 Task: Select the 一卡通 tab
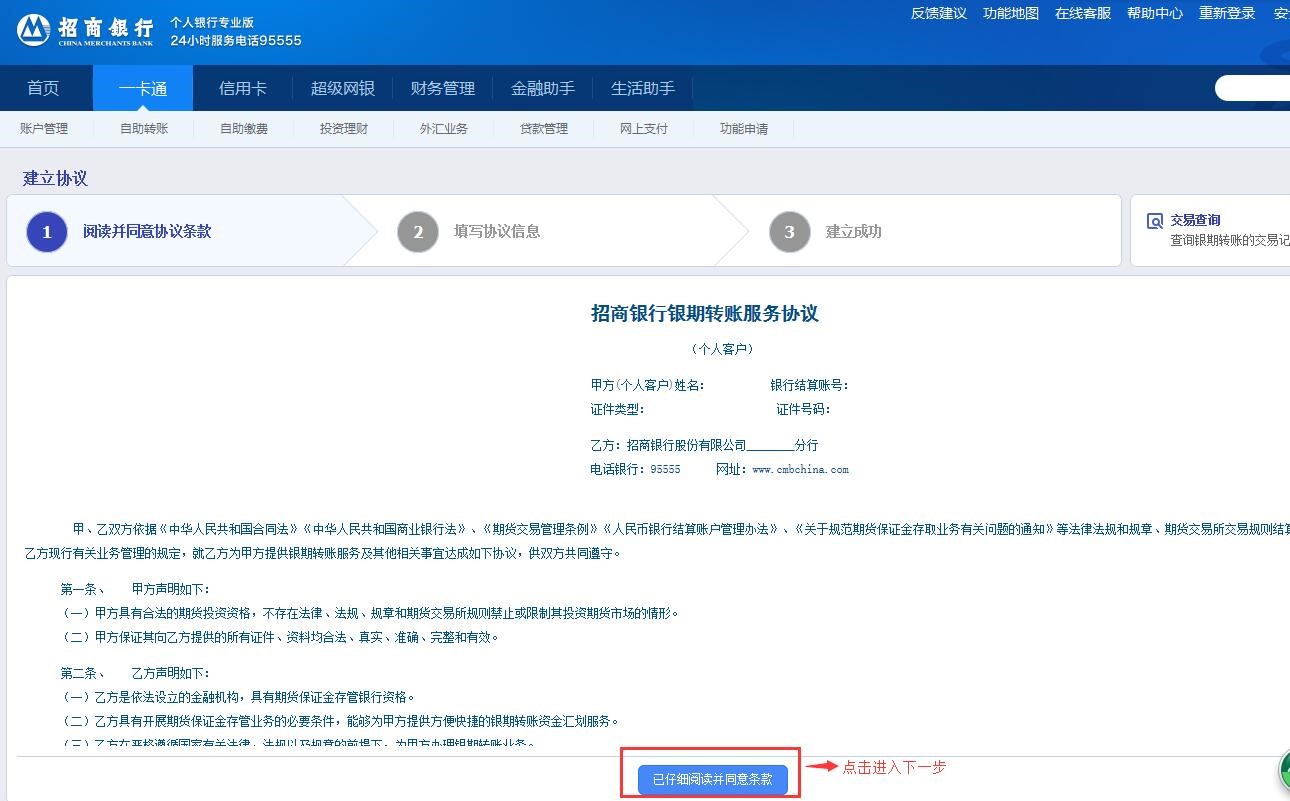point(143,88)
